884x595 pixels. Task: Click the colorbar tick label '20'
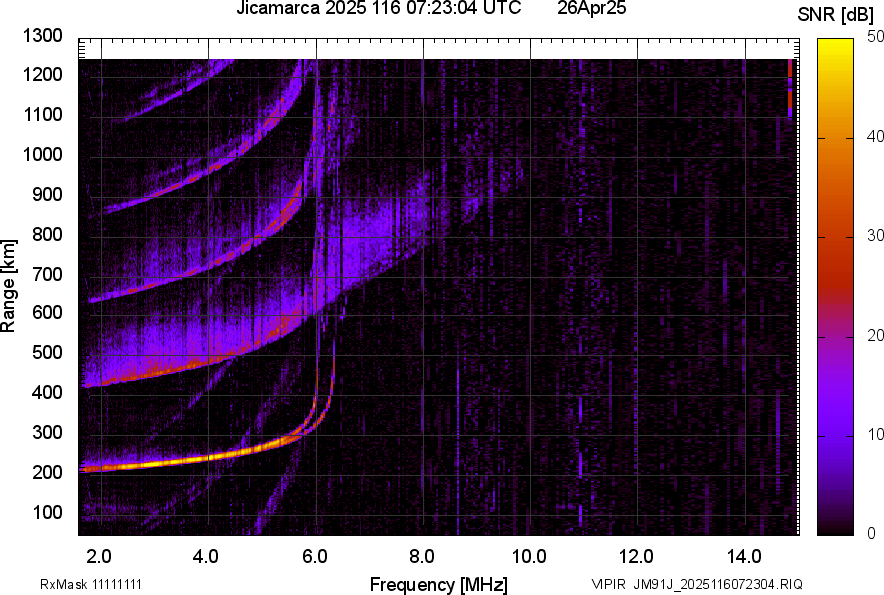click(875, 335)
